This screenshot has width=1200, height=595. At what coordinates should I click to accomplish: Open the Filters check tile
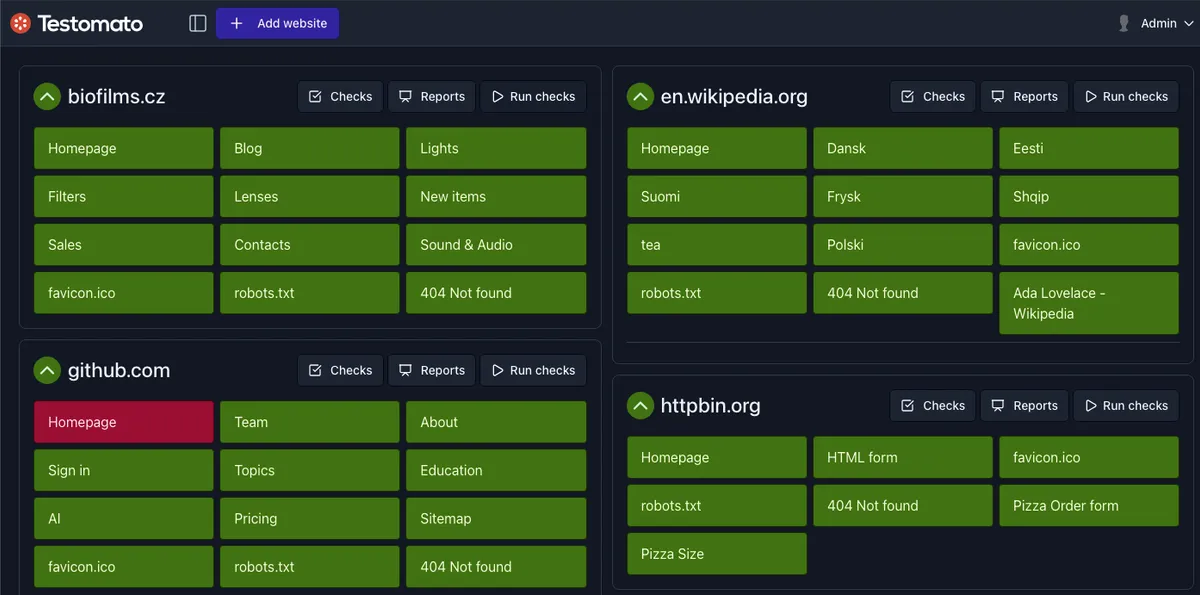124,197
